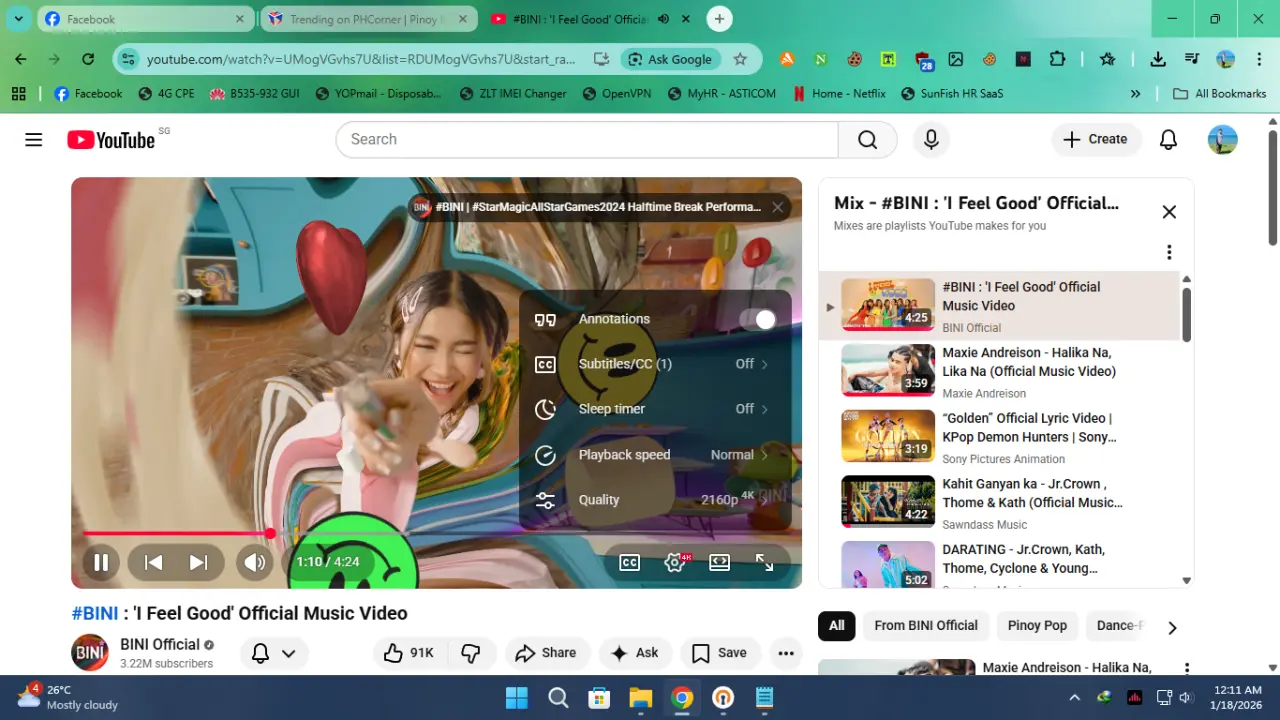Viewport: 1280px width, 720px height.
Task: Open the YouTube guide hamburger menu
Action: coord(34,140)
